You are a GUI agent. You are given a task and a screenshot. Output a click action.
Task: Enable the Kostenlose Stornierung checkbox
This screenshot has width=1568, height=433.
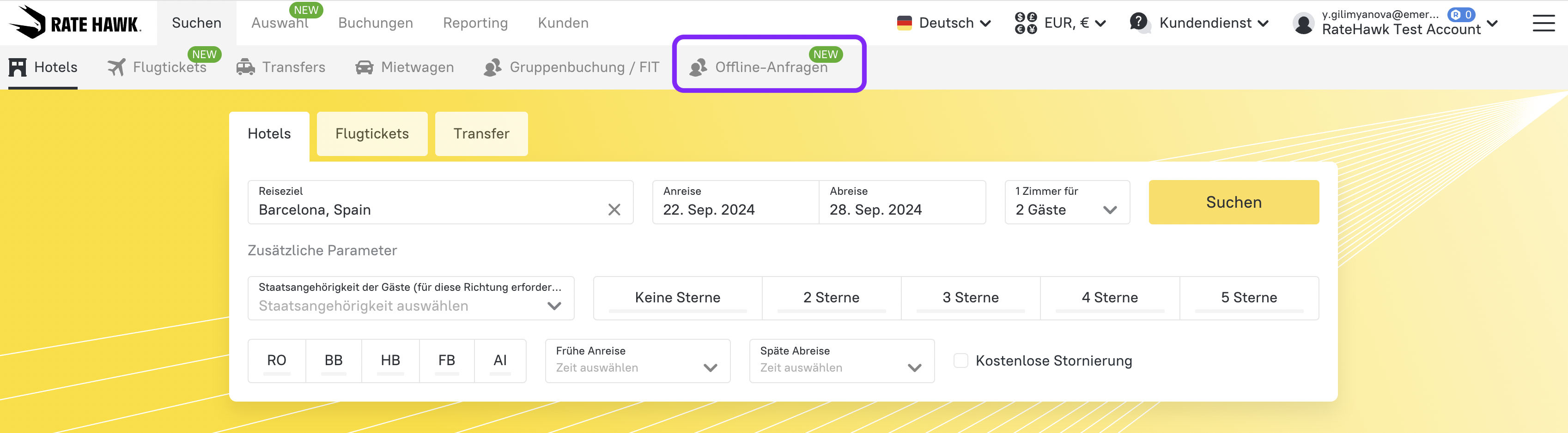pos(960,361)
